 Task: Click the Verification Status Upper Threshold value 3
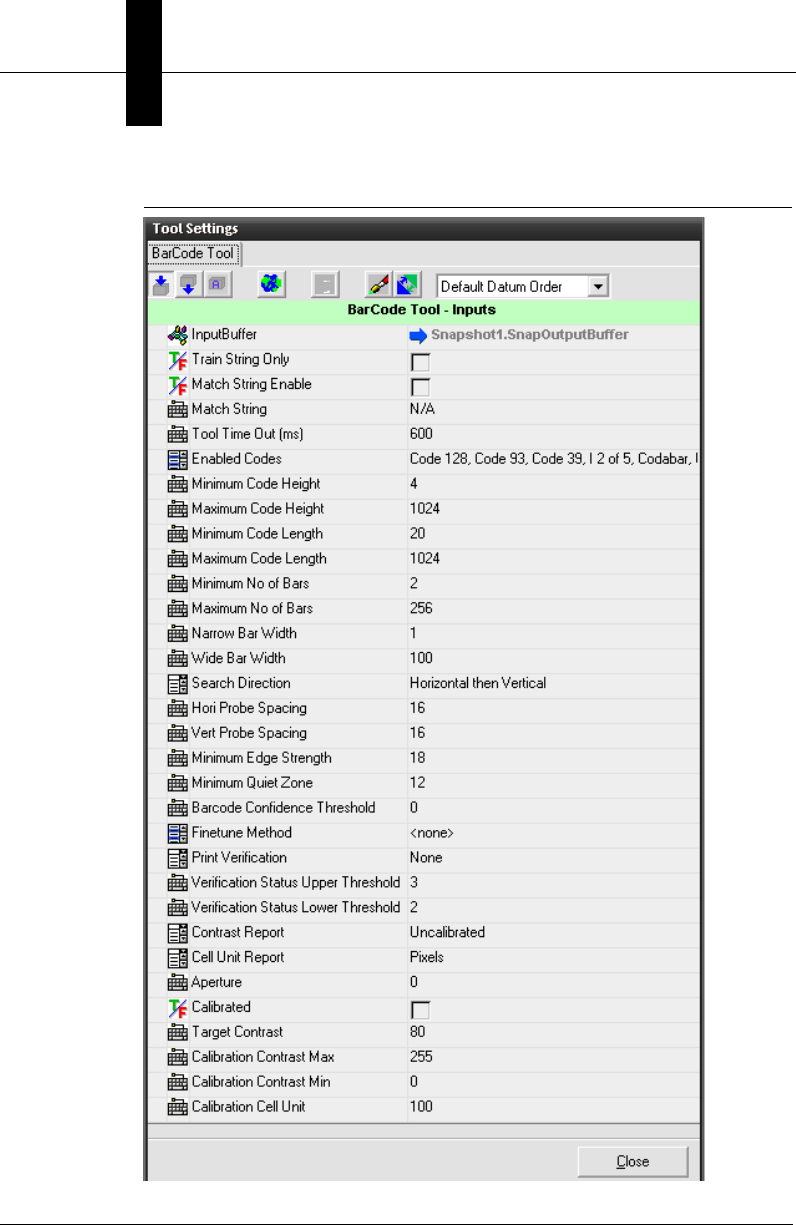414,883
